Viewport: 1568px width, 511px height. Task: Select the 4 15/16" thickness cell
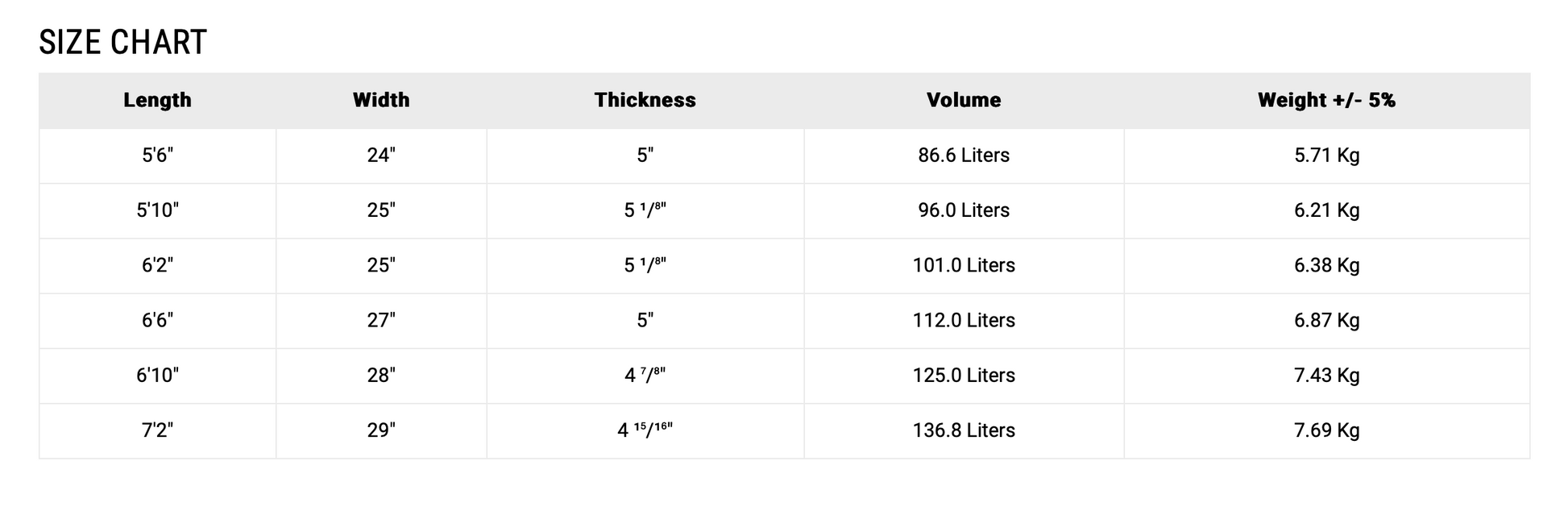click(x=645, y=430)
